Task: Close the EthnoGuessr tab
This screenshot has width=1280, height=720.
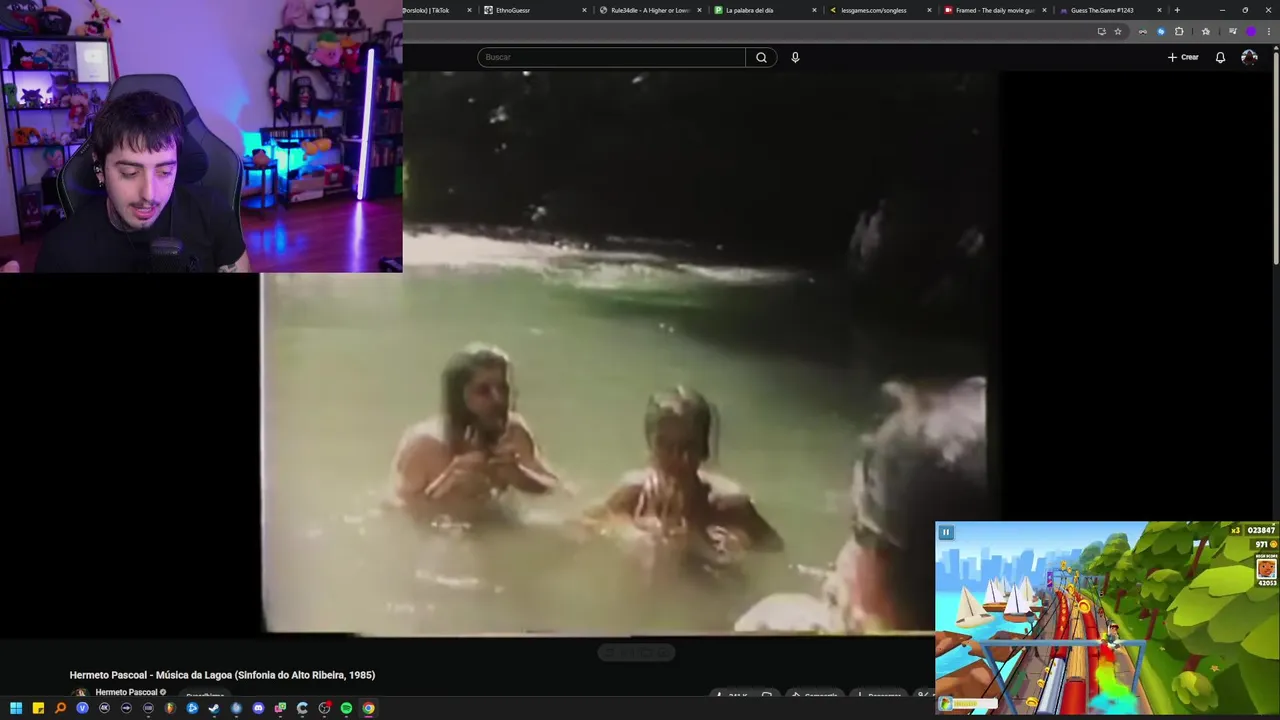Action: [x=584, y=10]
